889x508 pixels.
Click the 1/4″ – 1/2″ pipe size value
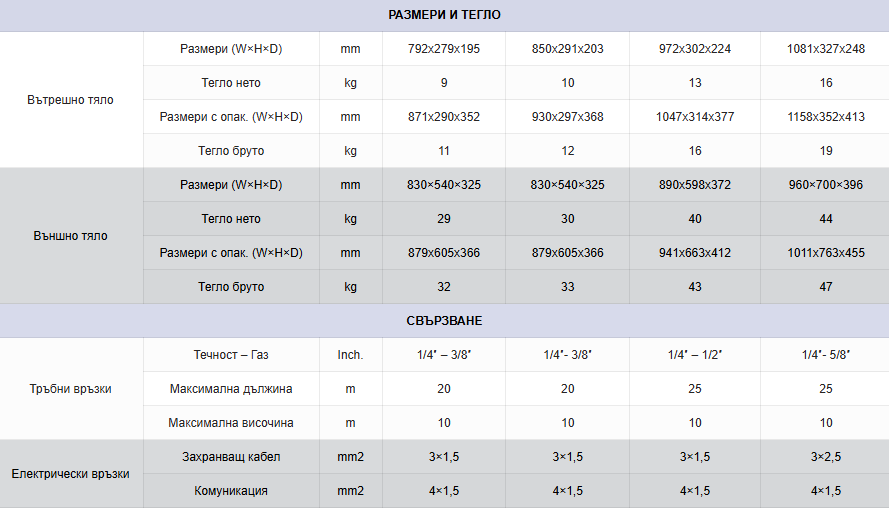695,355
